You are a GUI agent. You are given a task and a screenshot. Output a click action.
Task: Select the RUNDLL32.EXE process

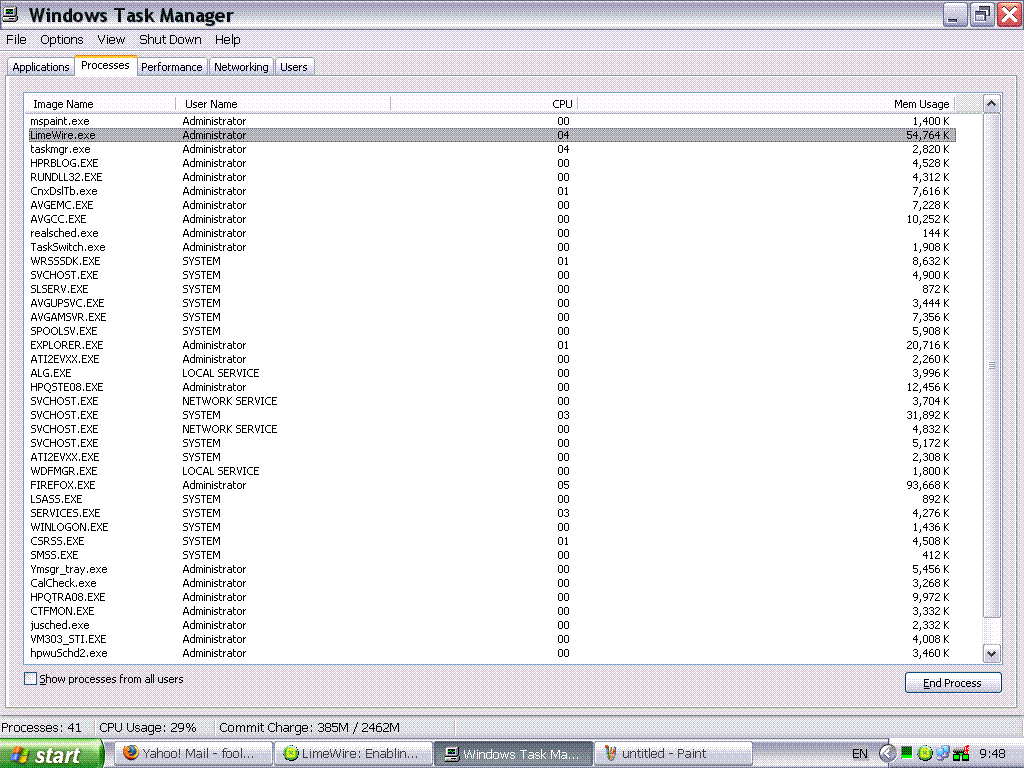[x=66, y=177]
